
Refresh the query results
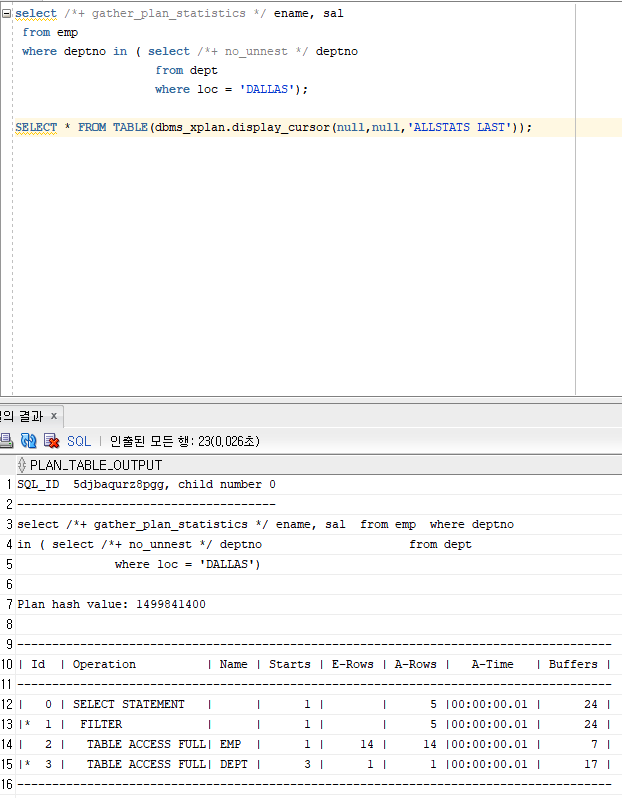pos(29,441)
